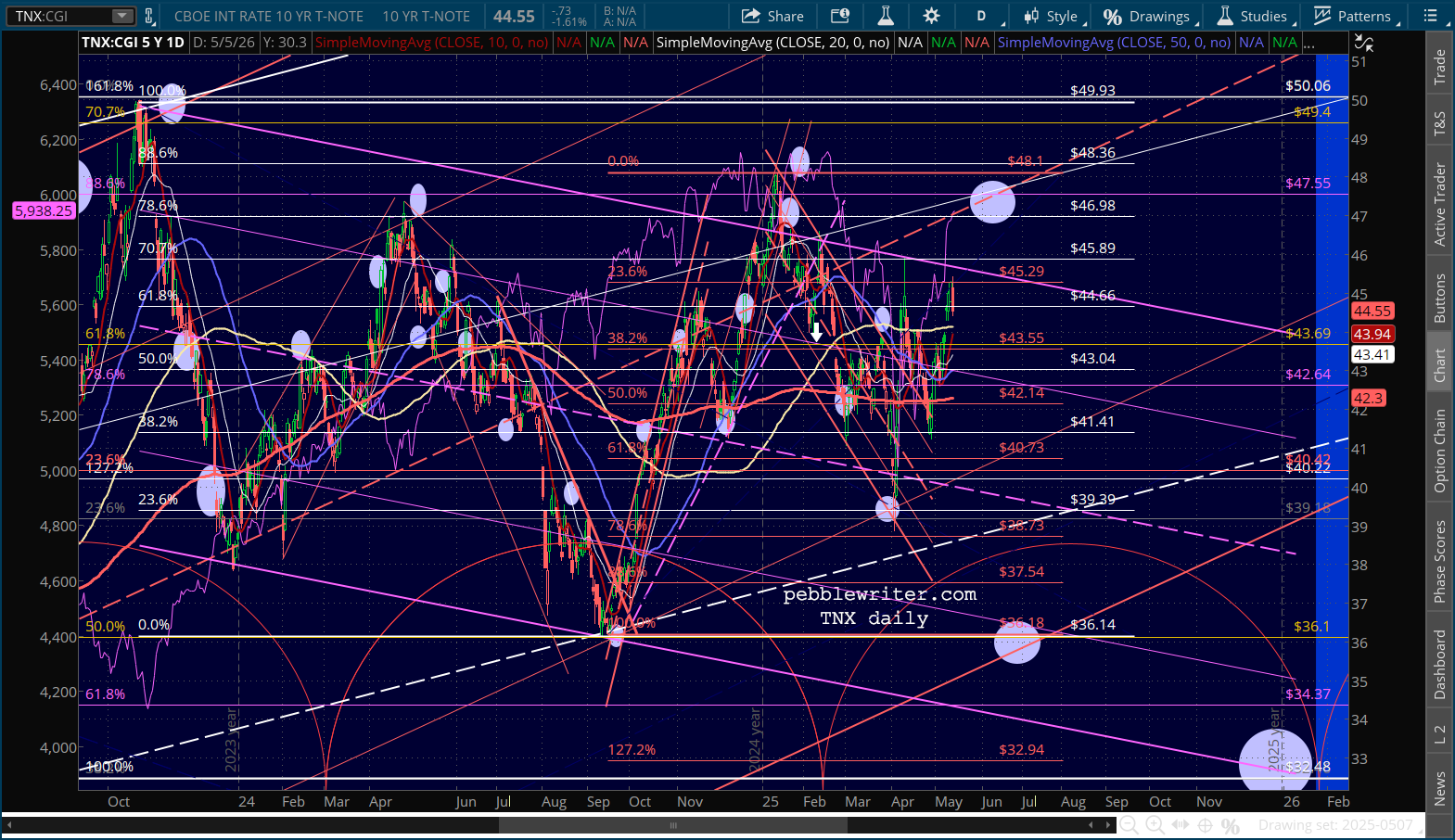Toggle percent view with bottom % icon
1455x840 pixels.
click(x=1231, y=825)
